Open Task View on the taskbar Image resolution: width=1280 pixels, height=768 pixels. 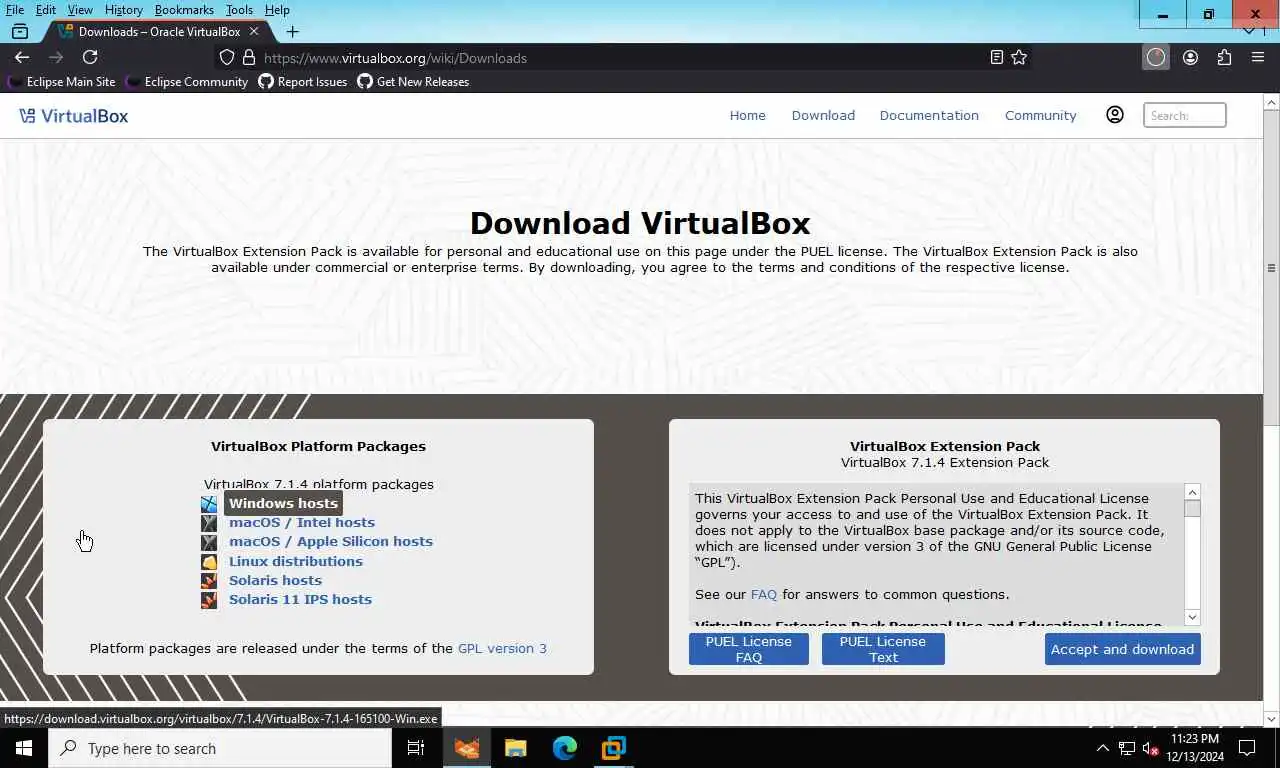[x=416, y=748]
